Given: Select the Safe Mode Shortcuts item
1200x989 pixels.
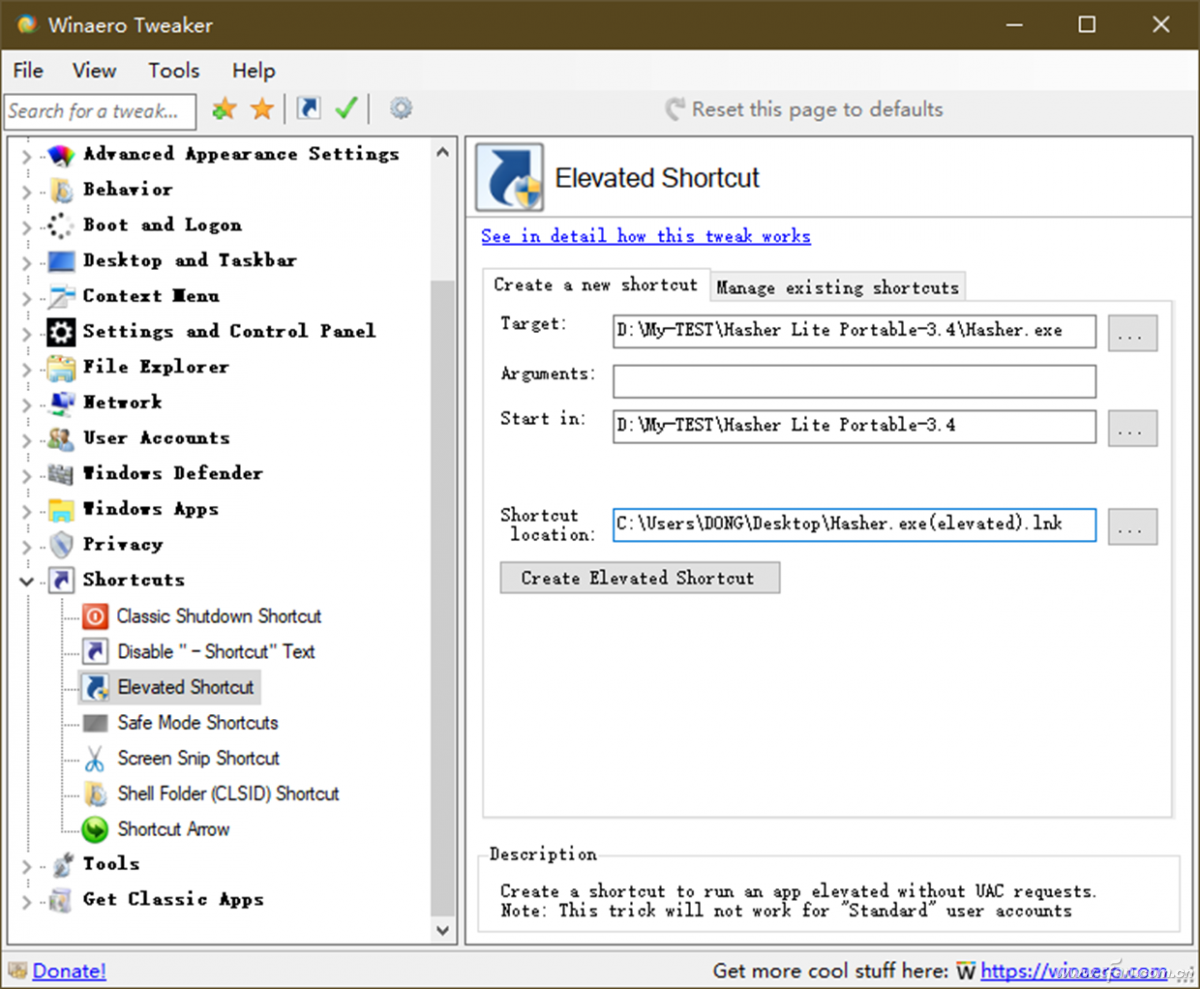Looking at the screenshot, I should coord(198,723).
